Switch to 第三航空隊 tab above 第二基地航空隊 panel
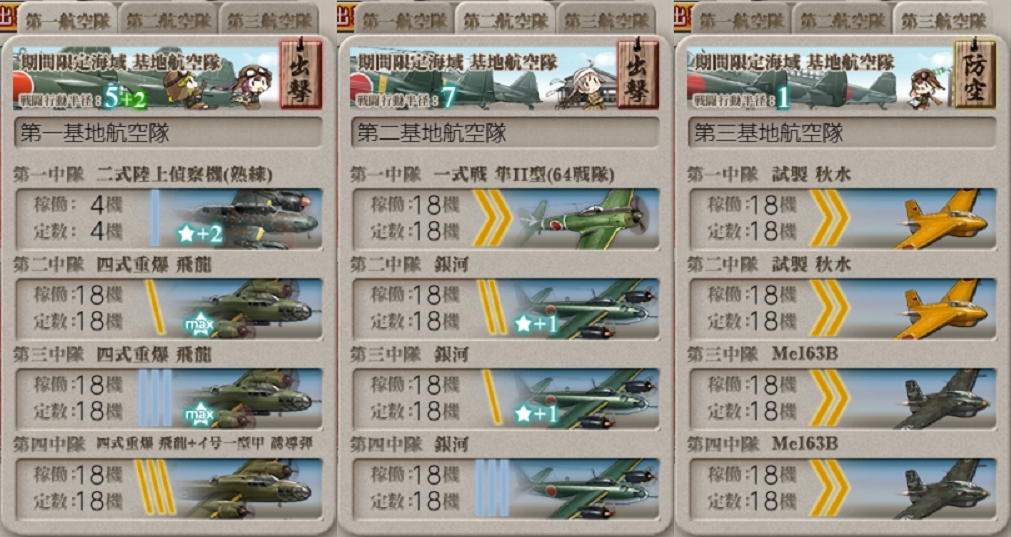Image resolution: width=1011 pixels, height=537 pixels. (x=605, y=20)
